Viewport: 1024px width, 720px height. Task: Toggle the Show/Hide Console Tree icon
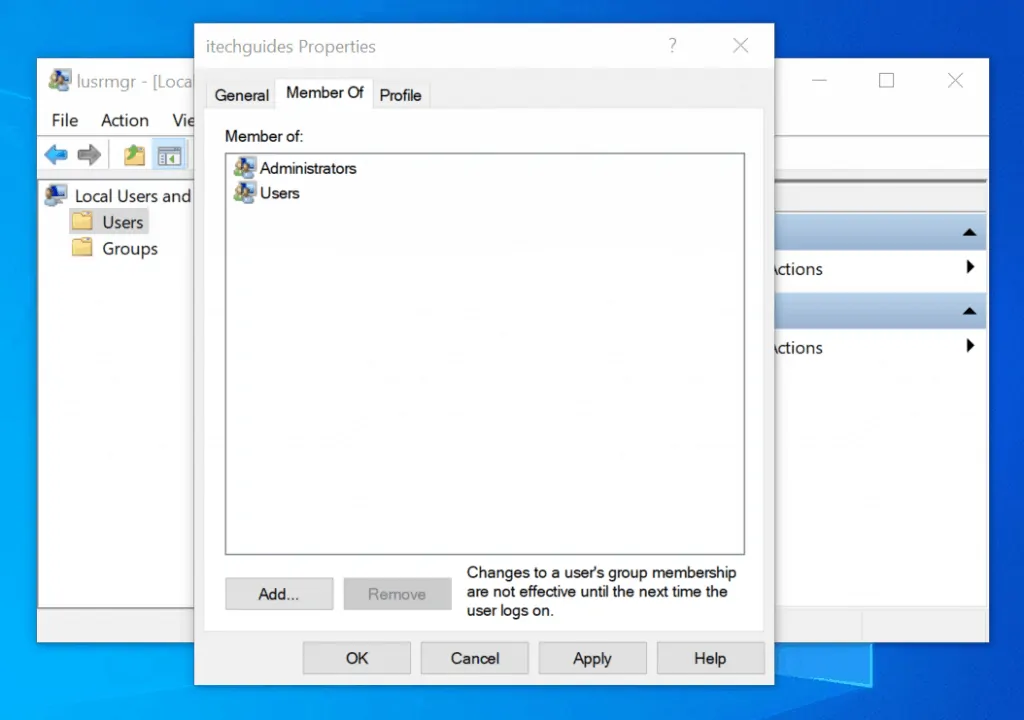point(169,155)
